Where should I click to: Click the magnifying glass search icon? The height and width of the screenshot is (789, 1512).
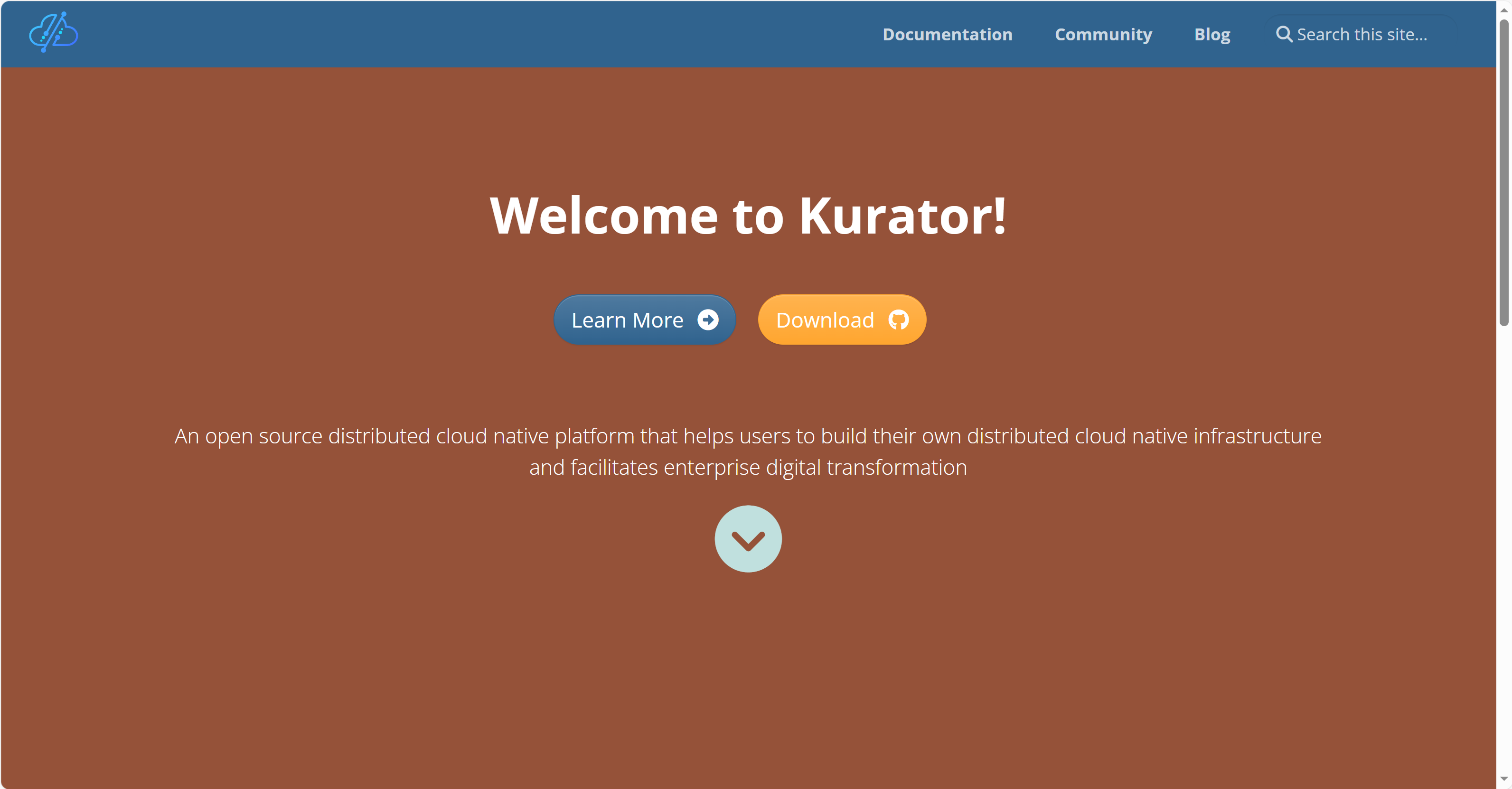click(1283, 34)
